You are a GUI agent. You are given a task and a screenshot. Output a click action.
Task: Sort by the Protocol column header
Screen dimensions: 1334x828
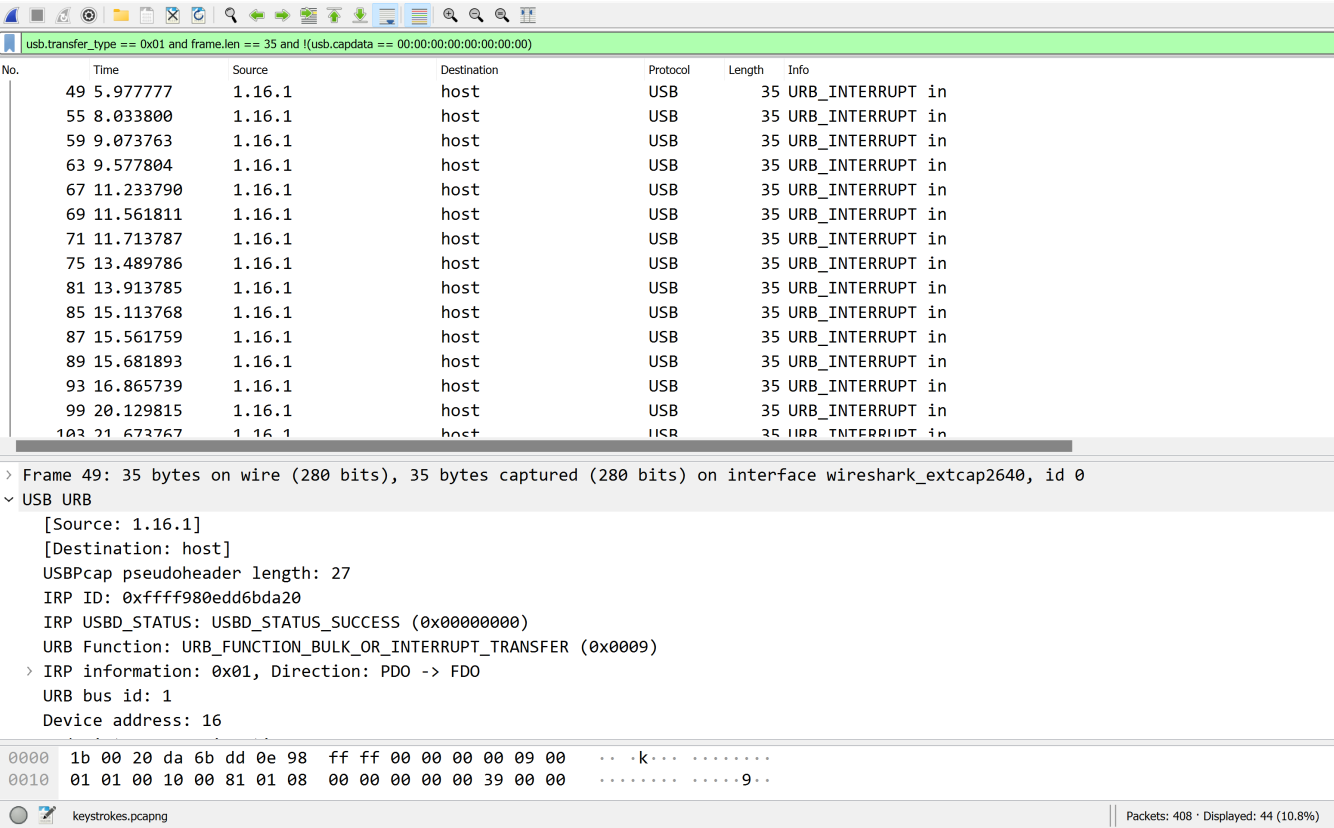[669, 70]
